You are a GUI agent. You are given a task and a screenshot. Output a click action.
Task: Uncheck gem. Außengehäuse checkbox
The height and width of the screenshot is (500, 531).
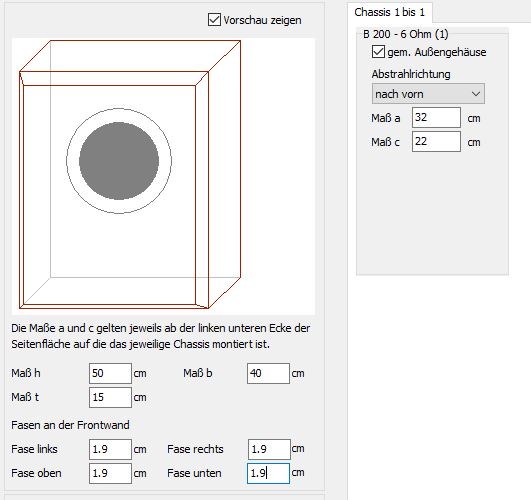click(x=378, y=52)
